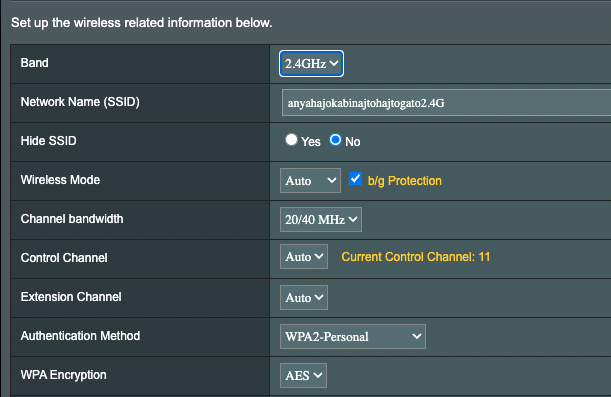Click the Band row label
This screenshot has width=611, height=397.
(34, 63)
